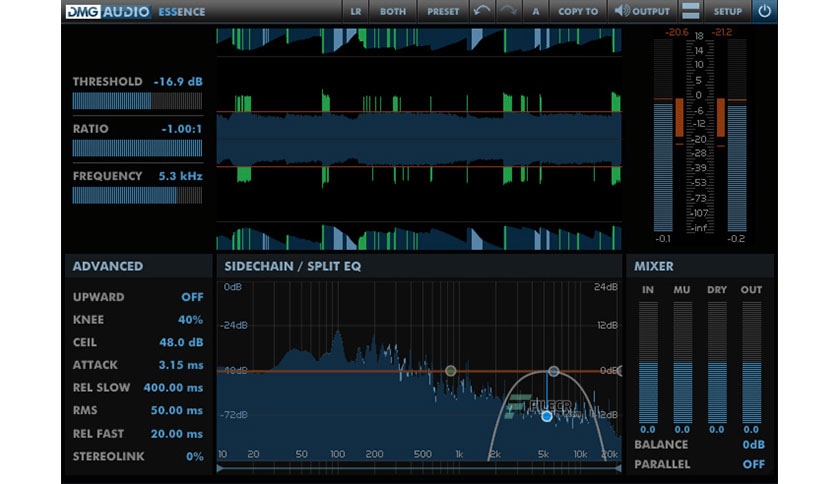This screenshot has width=836, height=484.
Task: Click the Attack 3.15 ms value field
Action: [x=181, y=365]
